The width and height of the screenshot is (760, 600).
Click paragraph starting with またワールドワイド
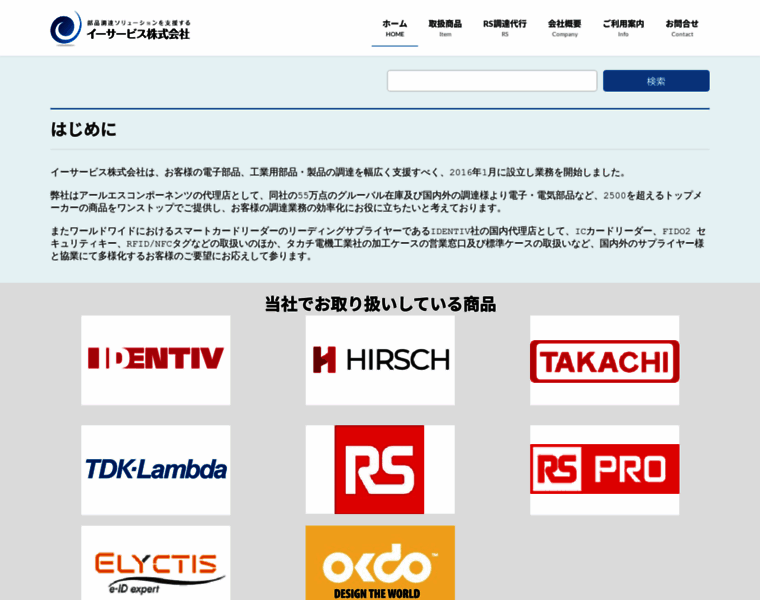378,243
